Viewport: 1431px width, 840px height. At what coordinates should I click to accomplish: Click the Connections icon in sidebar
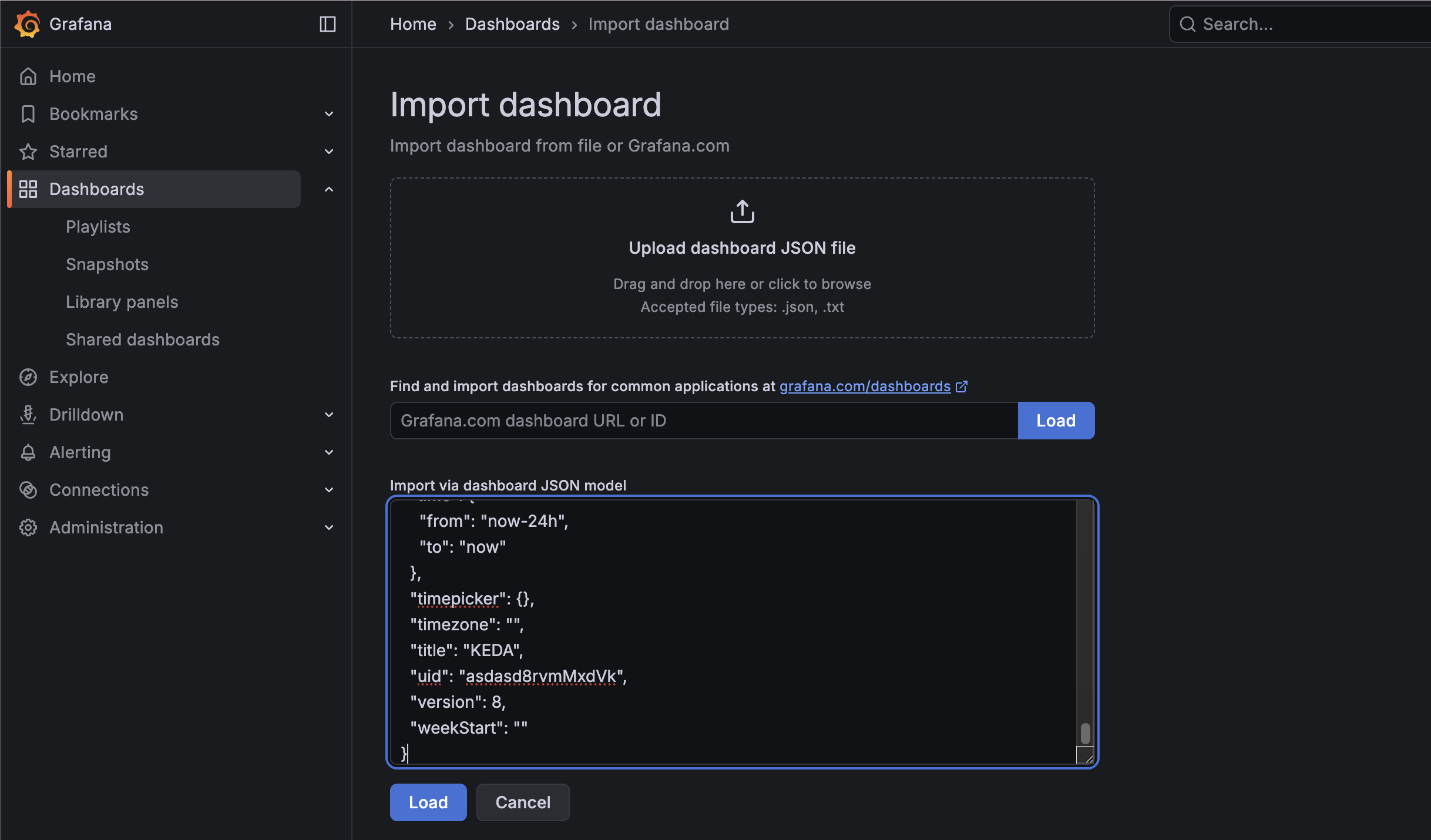click(28, 490)
